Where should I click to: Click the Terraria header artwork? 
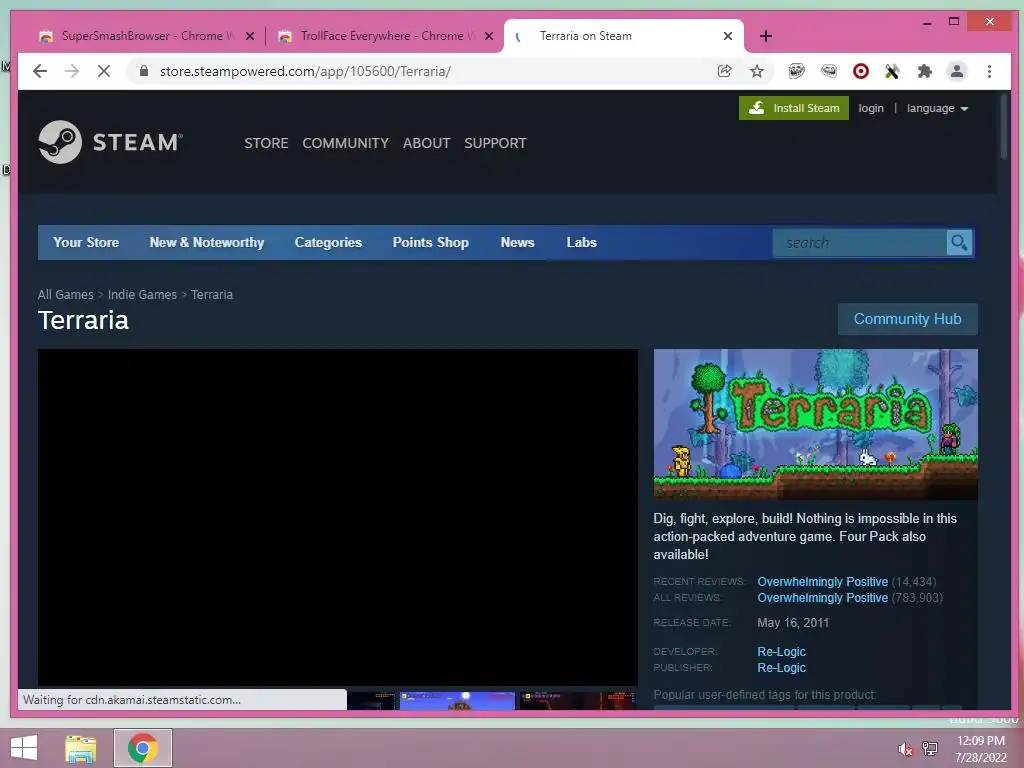pyautogui.click(x=816, y=424)
